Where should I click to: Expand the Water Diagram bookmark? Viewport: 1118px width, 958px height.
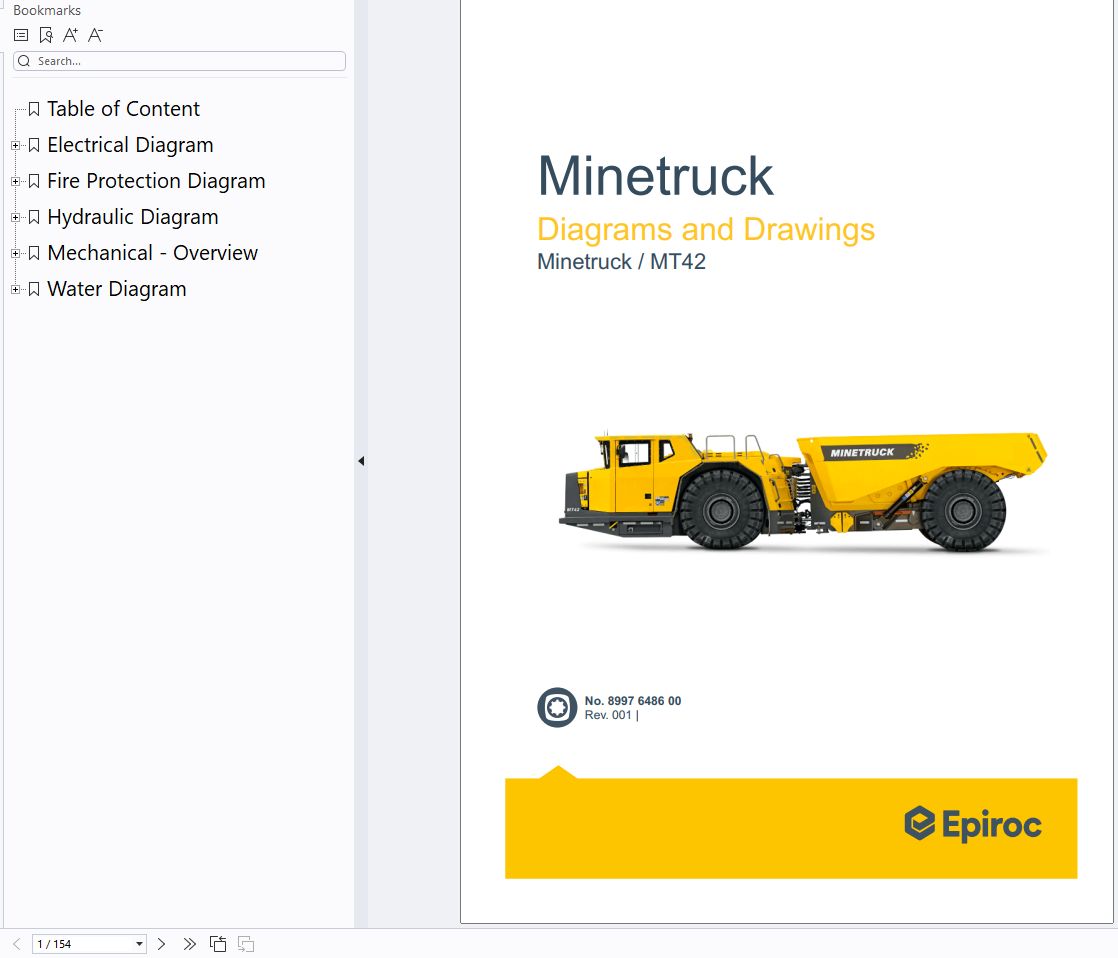[x=15, y=290]
